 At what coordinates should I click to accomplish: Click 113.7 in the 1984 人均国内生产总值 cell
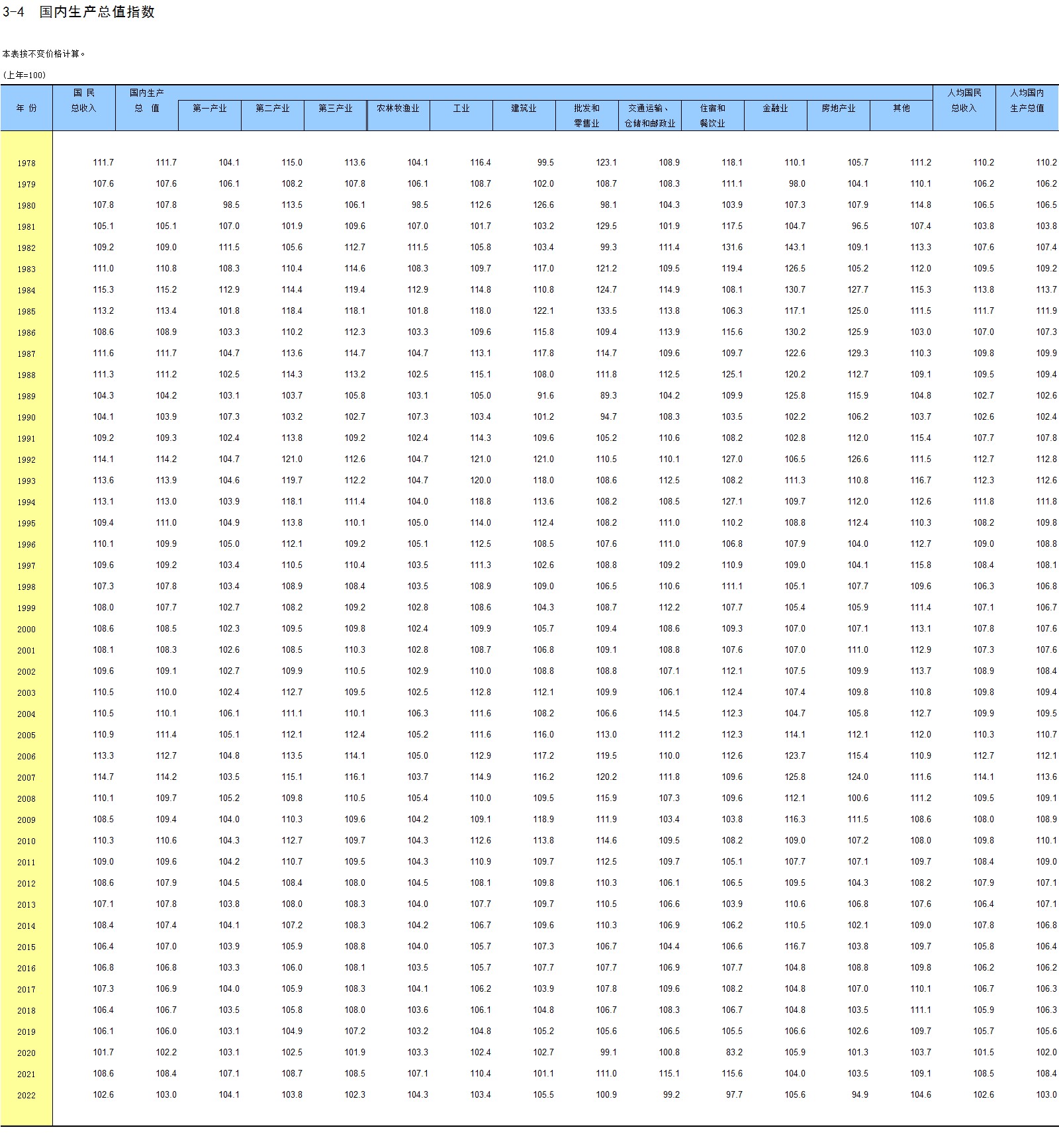(x=1046, y=290)
